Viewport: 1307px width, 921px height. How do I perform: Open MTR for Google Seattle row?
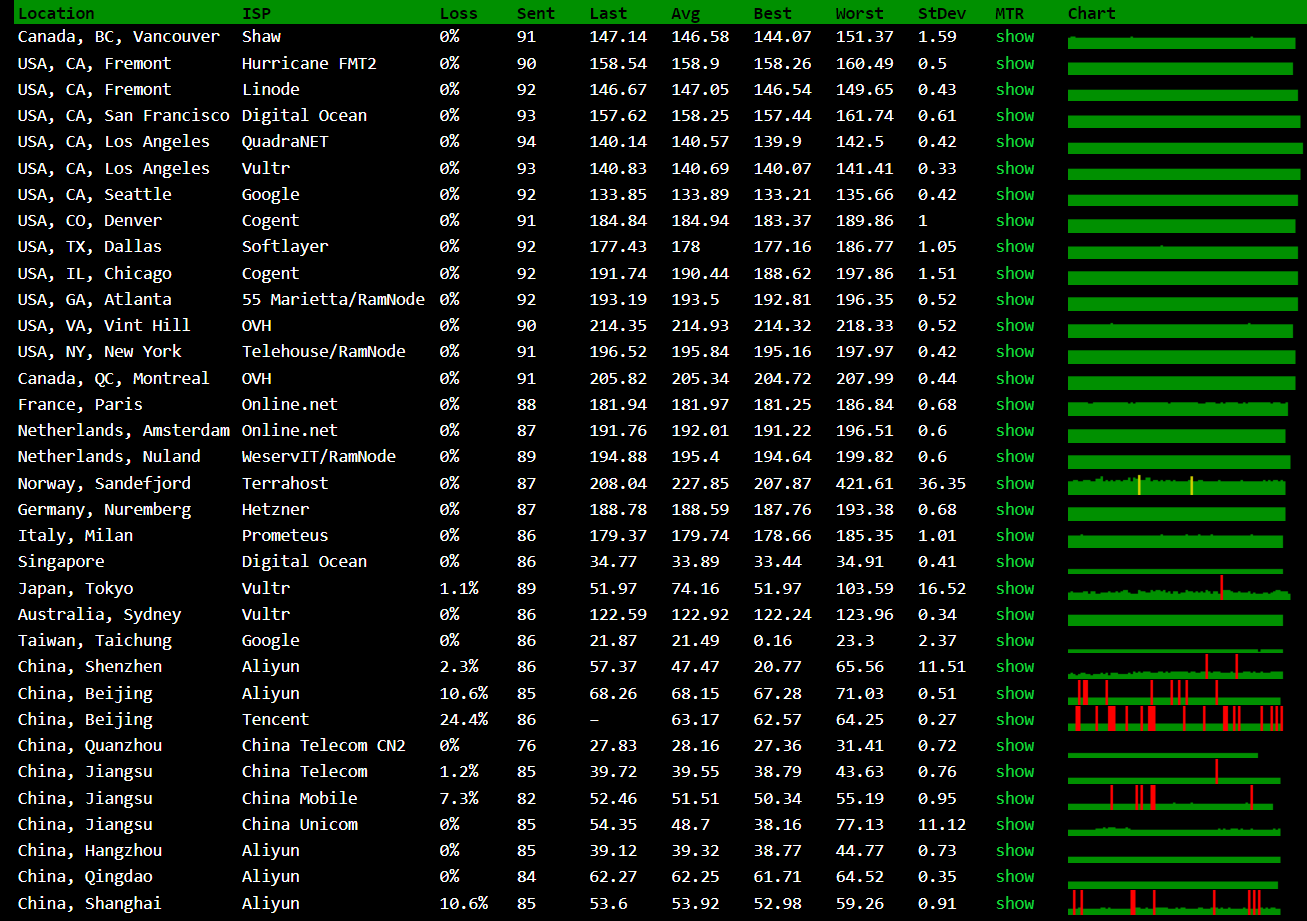click(x=1015, y=194)
